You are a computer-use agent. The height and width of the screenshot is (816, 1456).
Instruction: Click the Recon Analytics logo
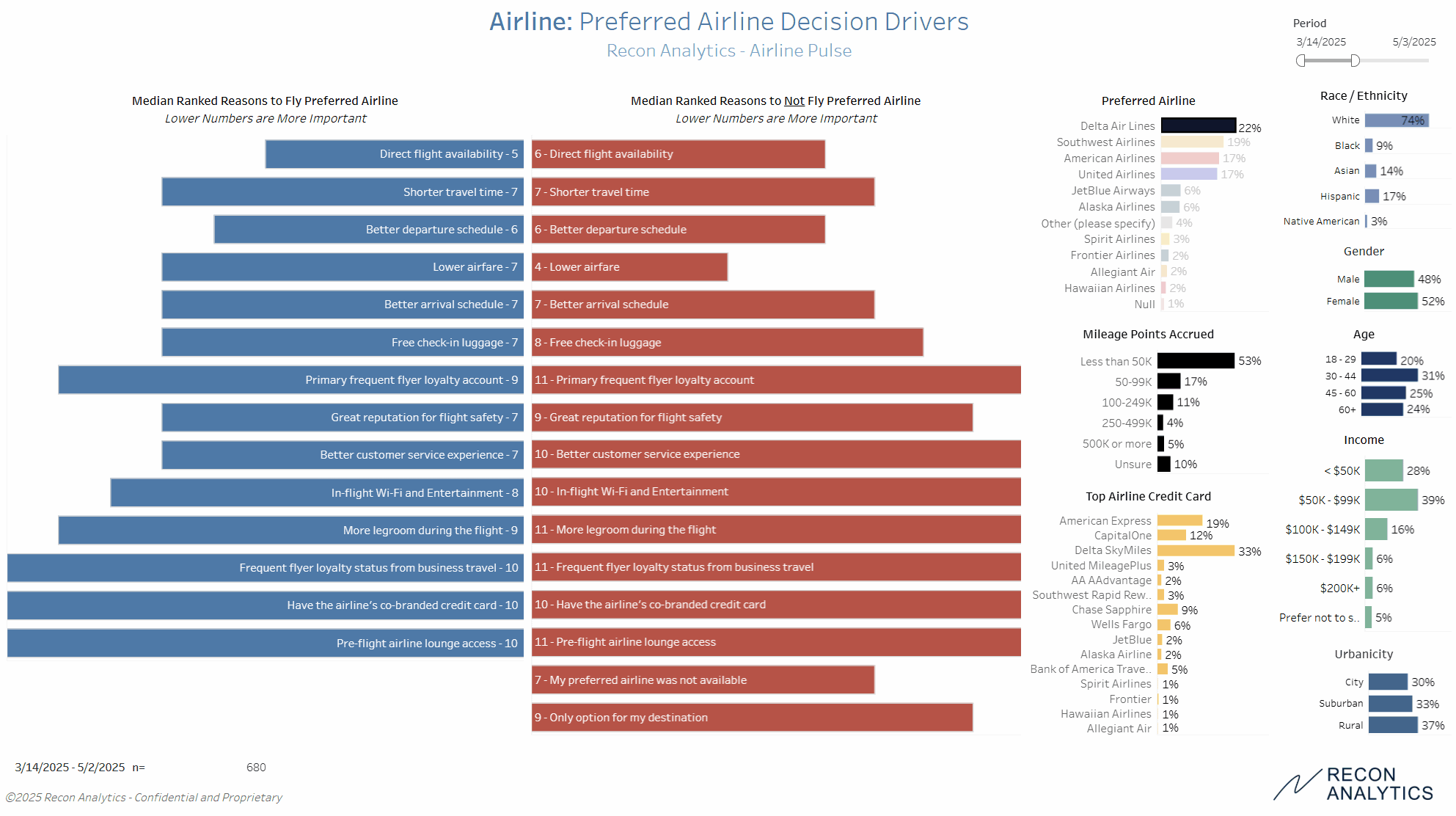pyautogui.click(x=1353, y=784)
